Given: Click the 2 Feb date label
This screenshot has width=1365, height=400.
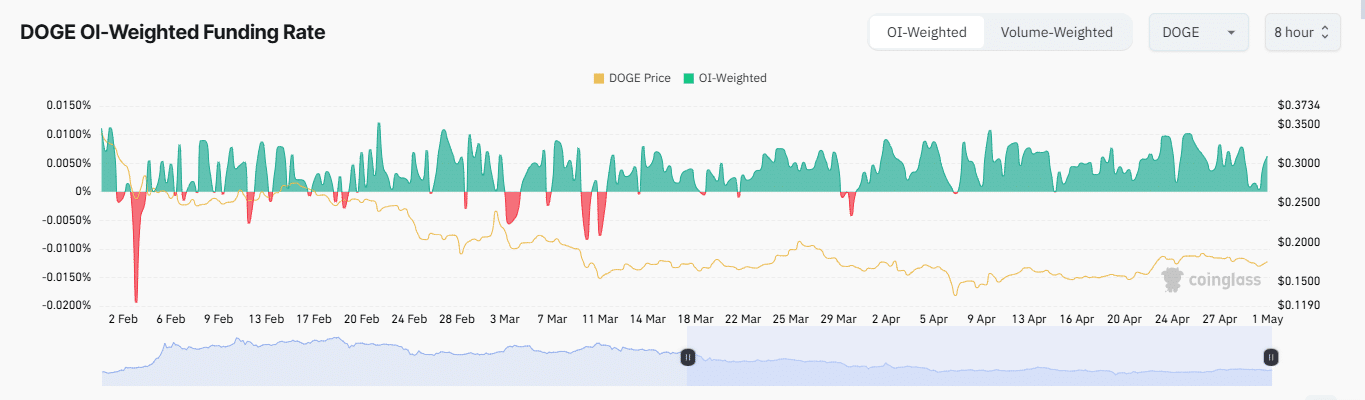Looking at the screenshot, I should point(122,319).
